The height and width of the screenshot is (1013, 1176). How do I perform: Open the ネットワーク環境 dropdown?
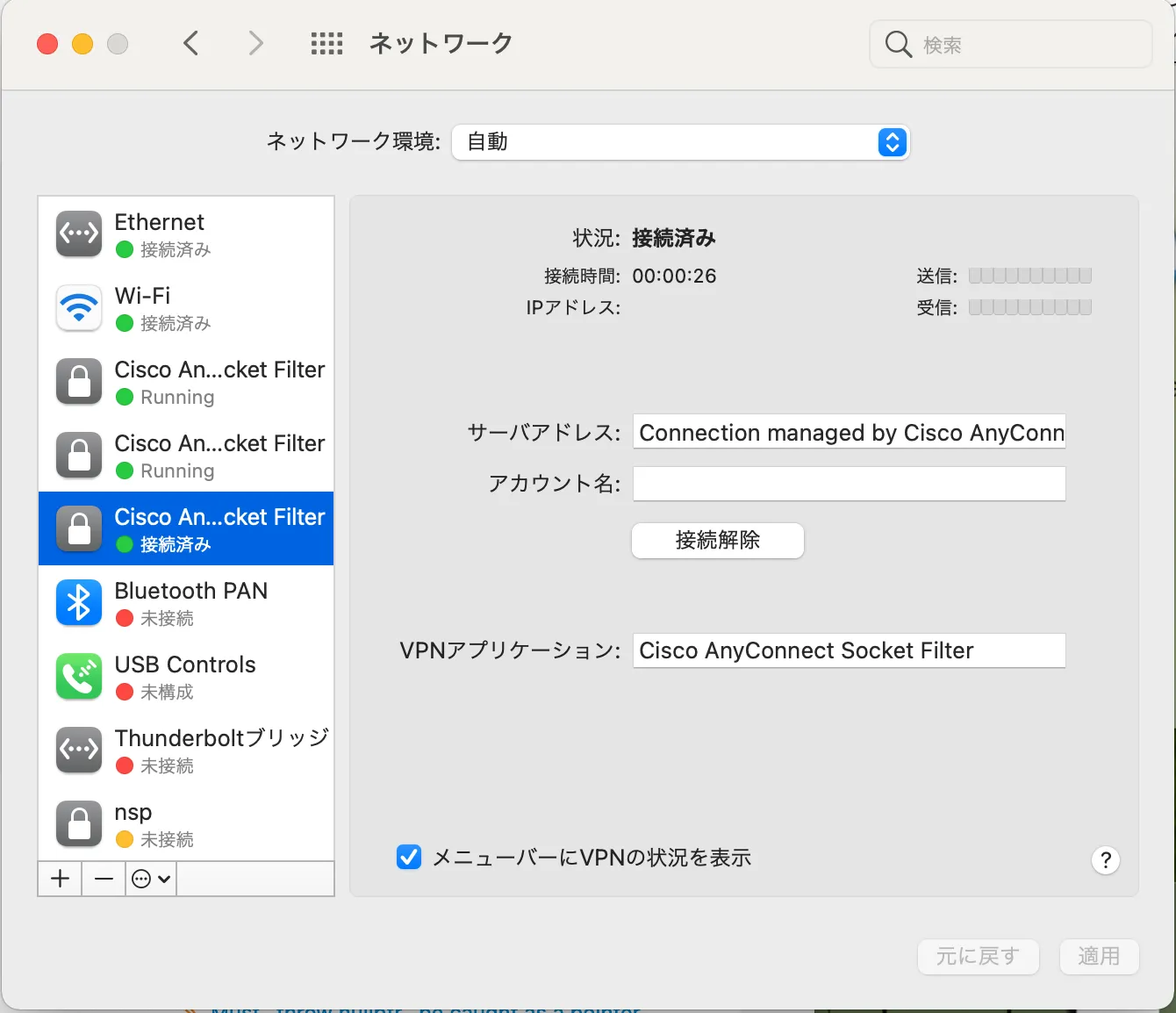[x=681, y=142]
